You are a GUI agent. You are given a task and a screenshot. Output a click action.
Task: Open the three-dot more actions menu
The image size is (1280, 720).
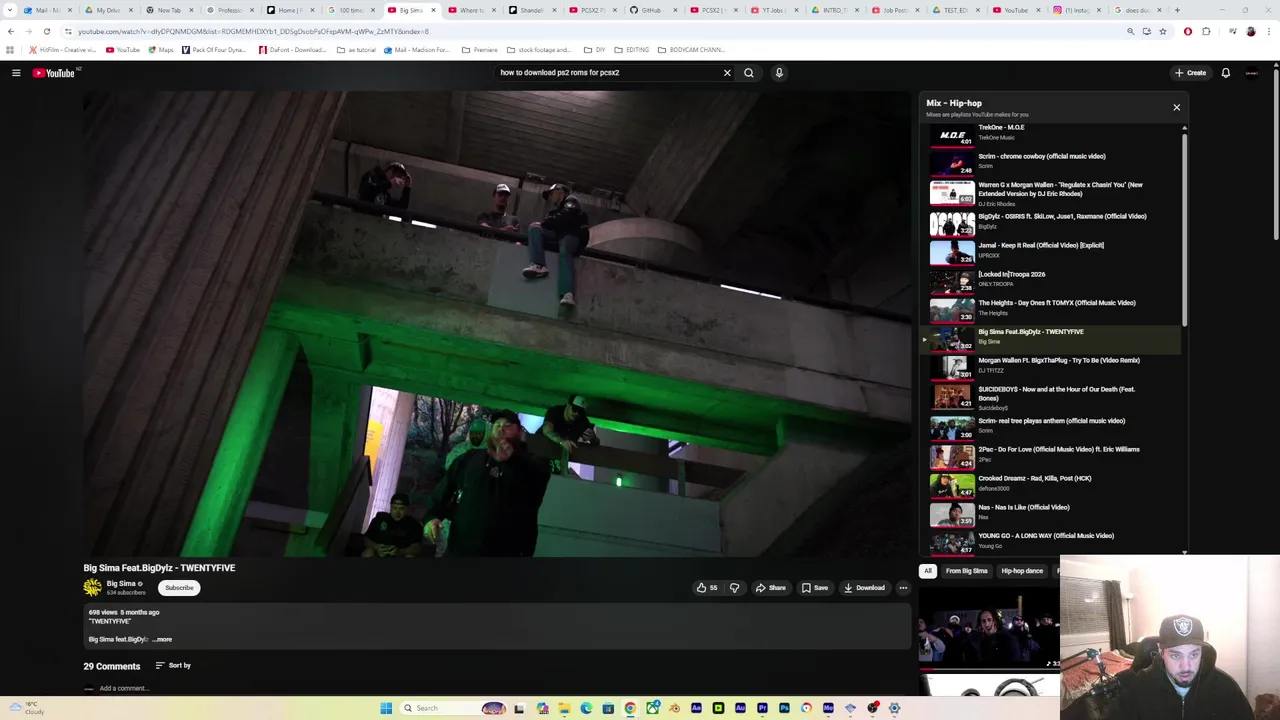(x=903, y=588)
